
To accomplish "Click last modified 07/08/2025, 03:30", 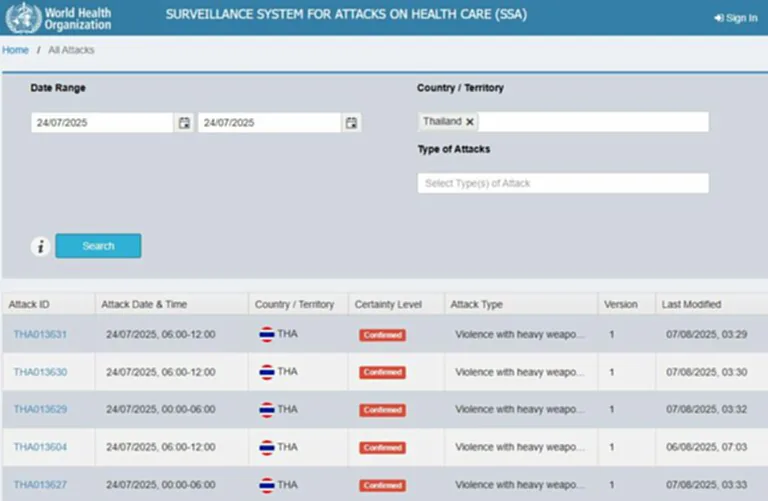I will pyautogui.click(x=706, y=372).
